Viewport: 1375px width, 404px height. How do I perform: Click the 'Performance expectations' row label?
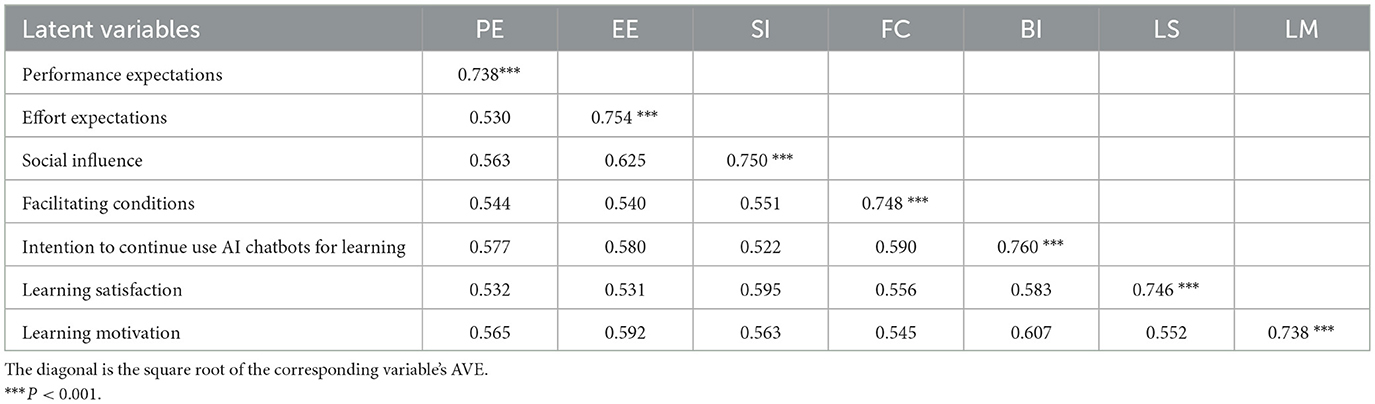click(x=121, y=74)
